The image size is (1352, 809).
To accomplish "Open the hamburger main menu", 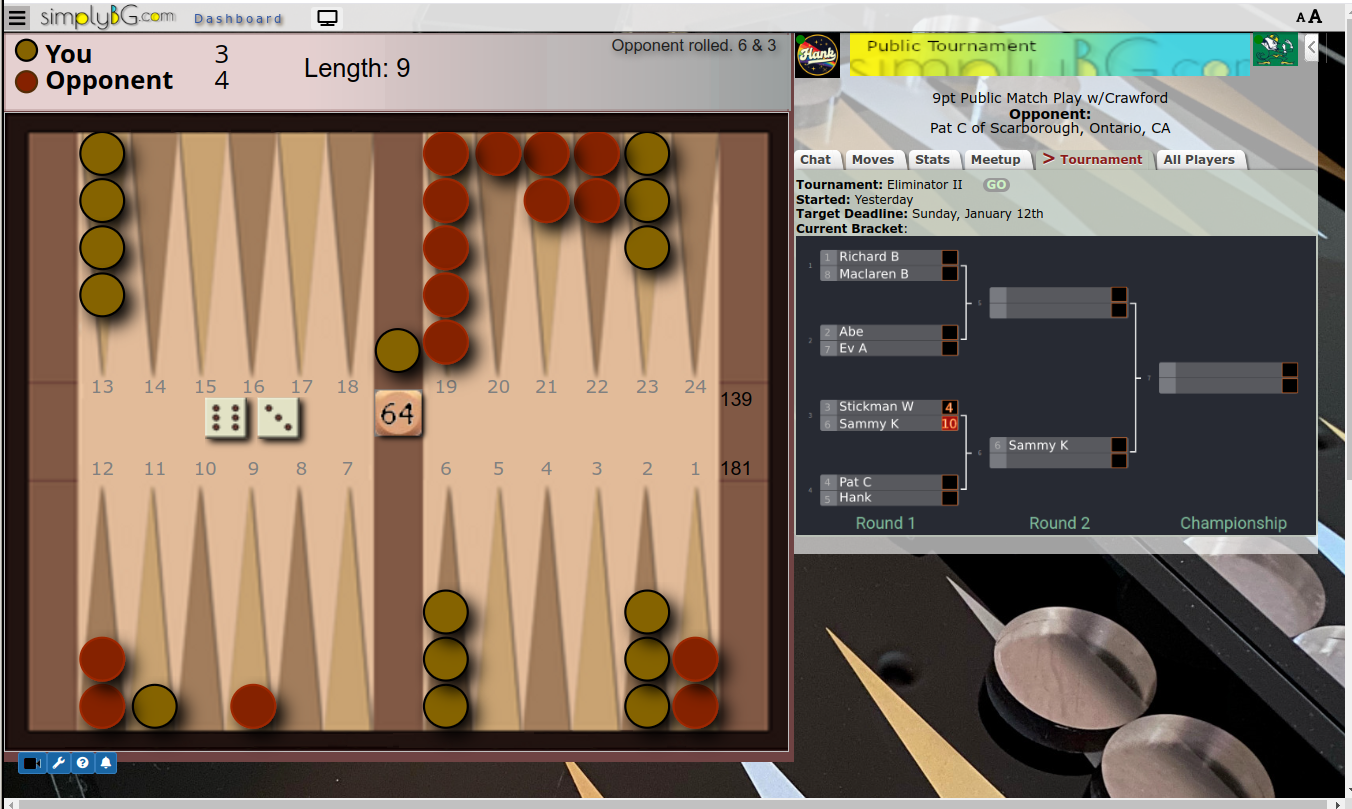I will point(17,17).
